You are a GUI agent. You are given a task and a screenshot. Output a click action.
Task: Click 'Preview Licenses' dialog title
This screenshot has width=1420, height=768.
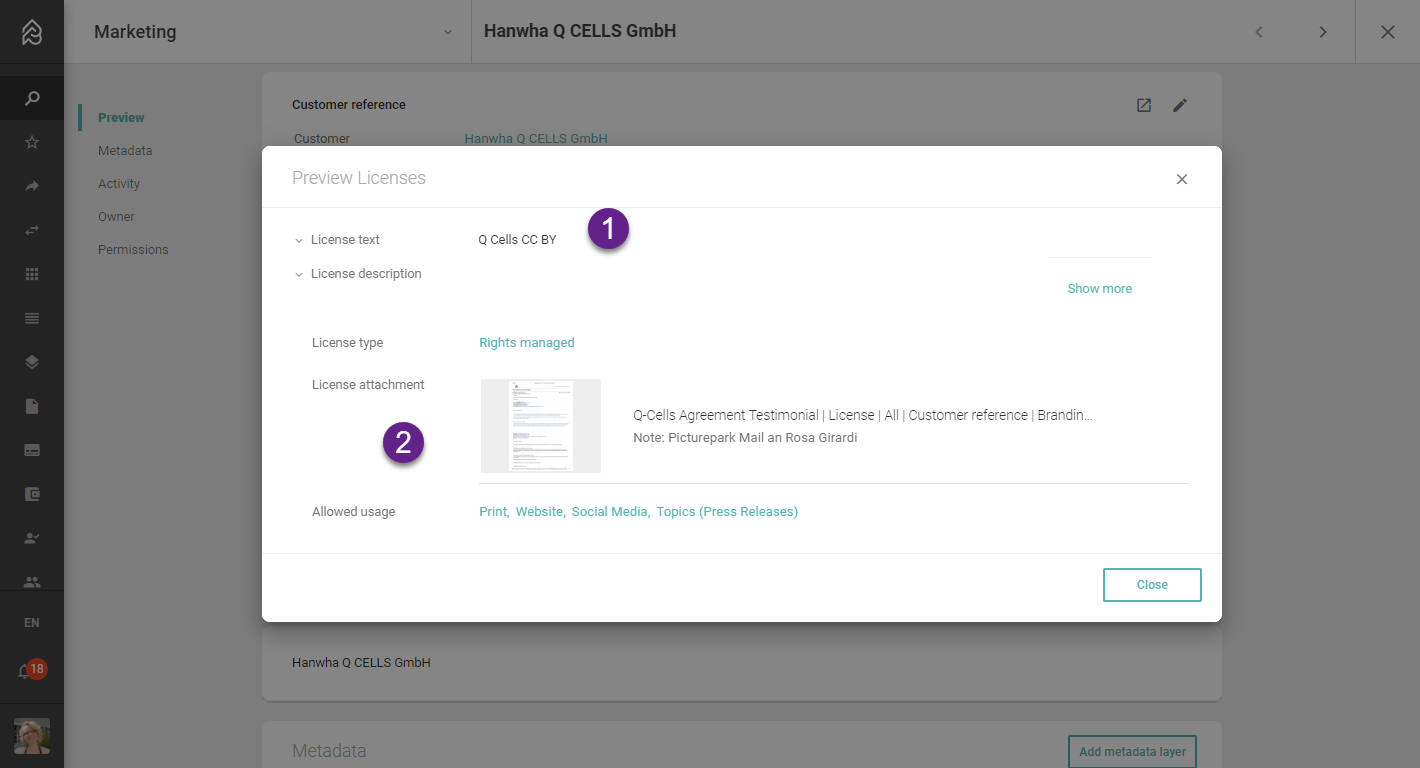[x=359, y=178]
